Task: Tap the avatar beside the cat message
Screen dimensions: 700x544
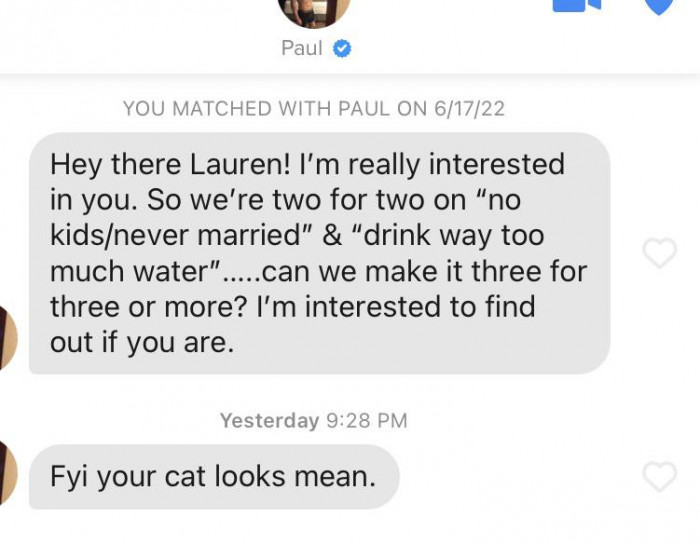Action: click(8, 473)
